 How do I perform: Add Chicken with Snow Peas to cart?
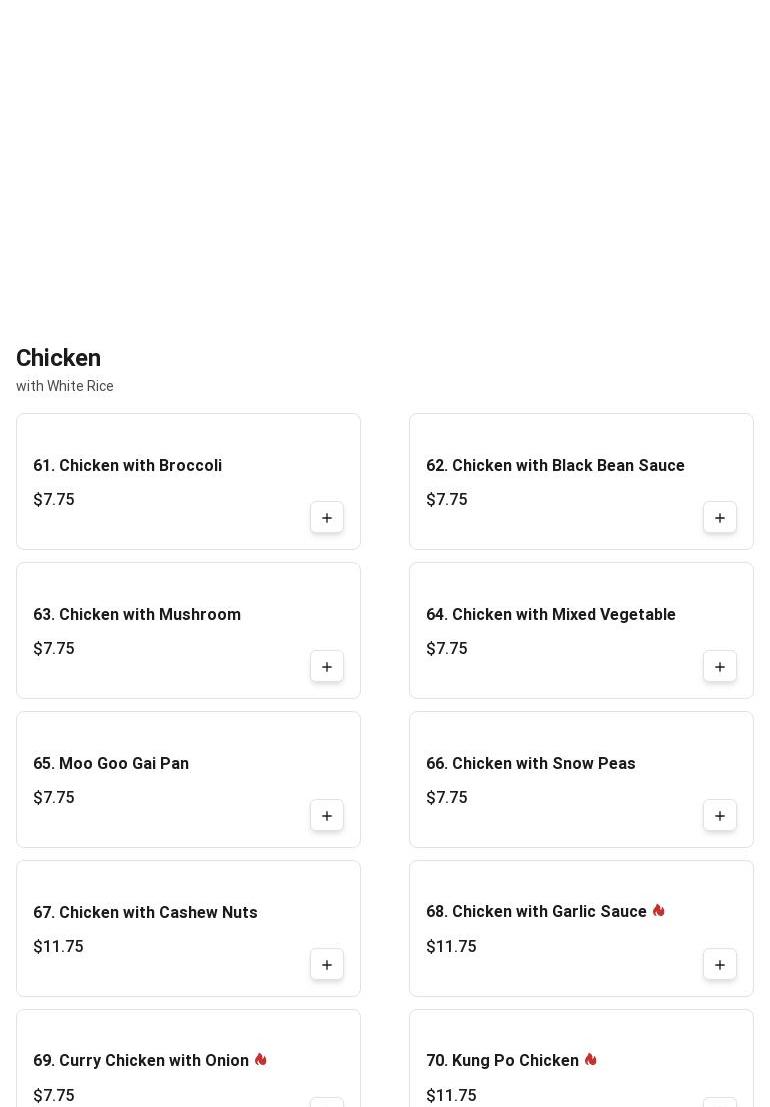coord(720,816)
